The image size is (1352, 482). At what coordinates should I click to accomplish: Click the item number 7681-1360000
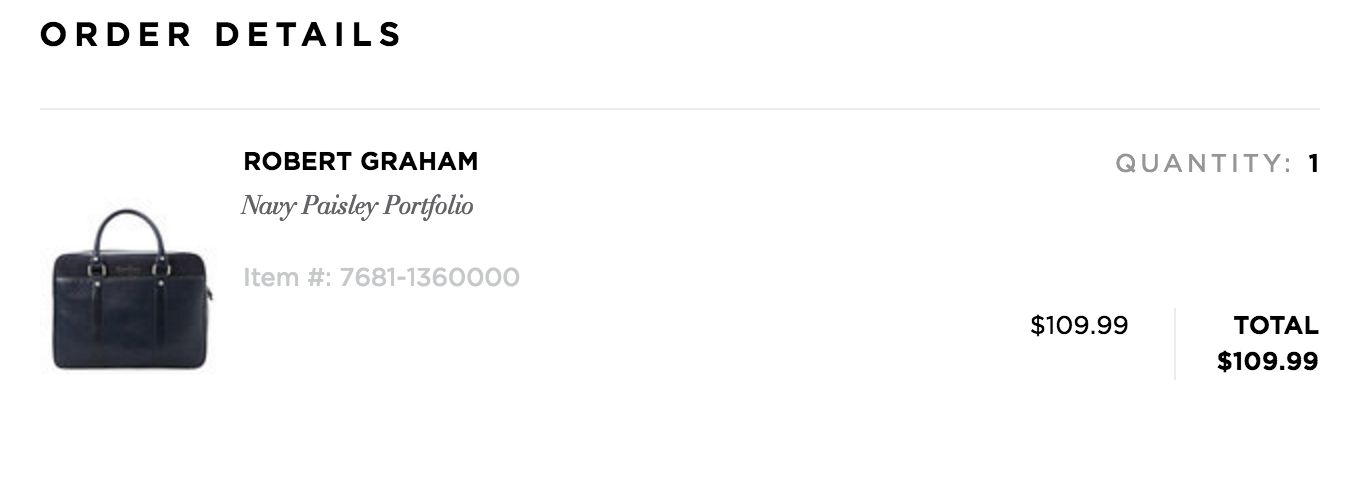click(430, 277)
